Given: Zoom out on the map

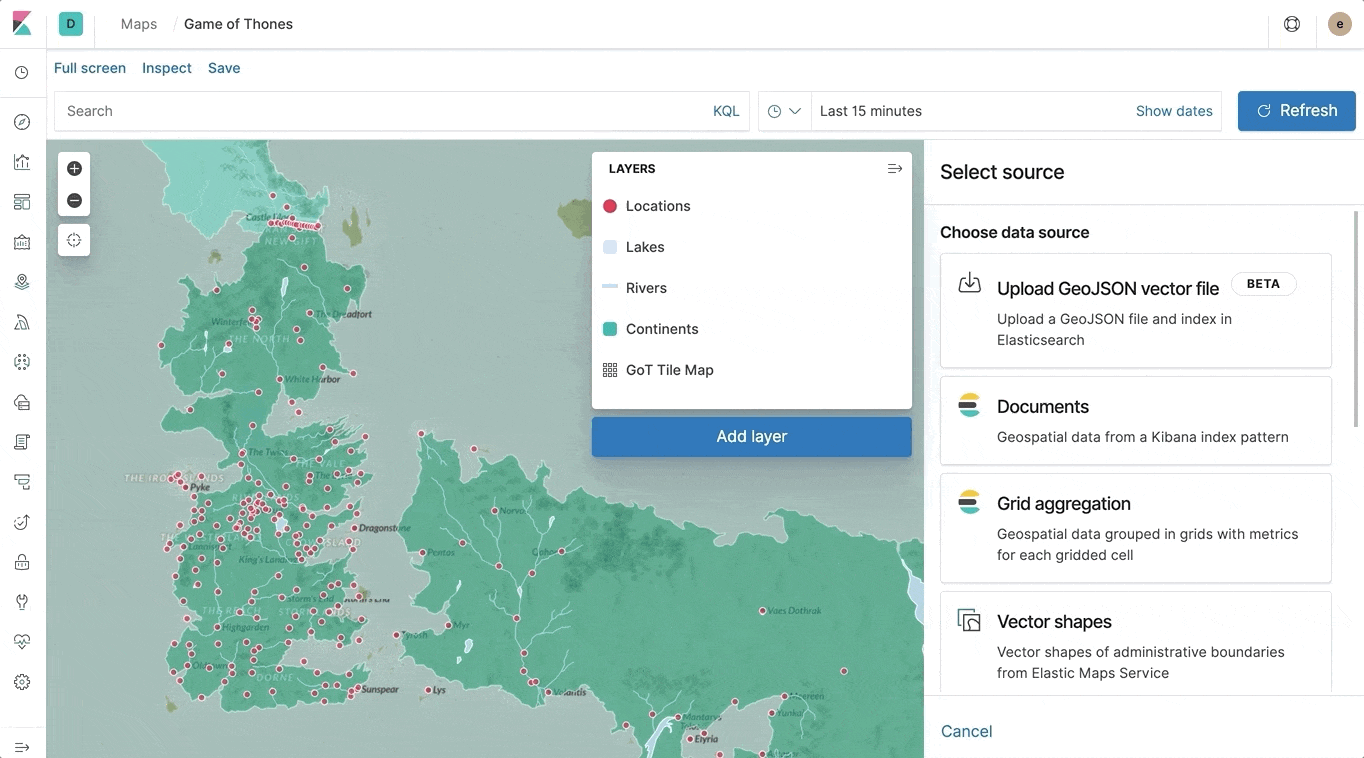Looking at the screenshot, I should [x=74, y=201].
